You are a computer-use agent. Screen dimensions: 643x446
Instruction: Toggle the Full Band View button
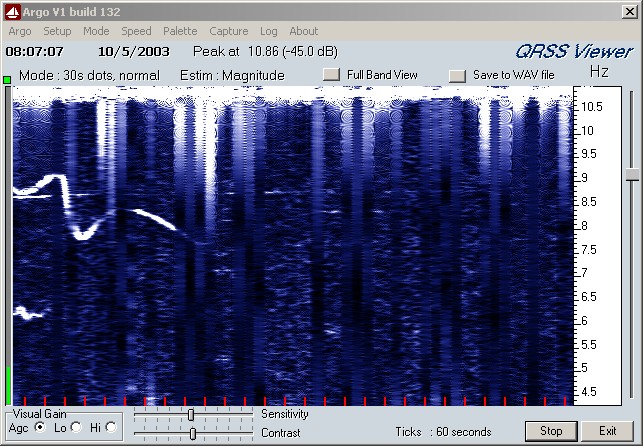pos(331,75)
